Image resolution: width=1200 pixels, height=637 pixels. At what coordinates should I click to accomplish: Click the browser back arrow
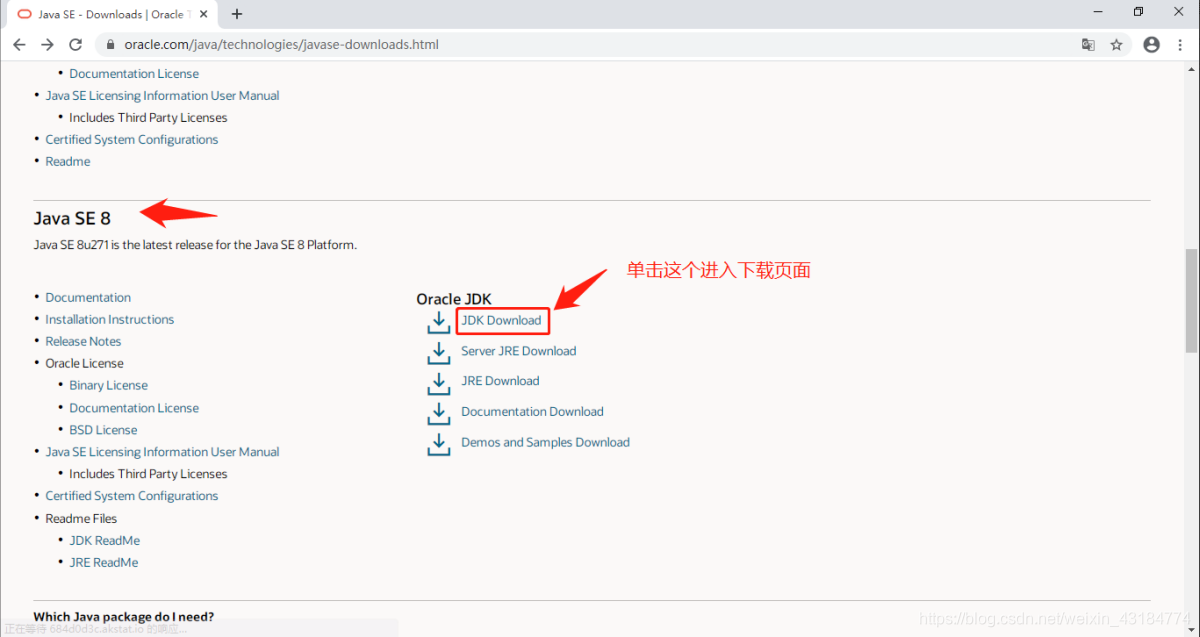pyautogui.click(x=19, y=45)
